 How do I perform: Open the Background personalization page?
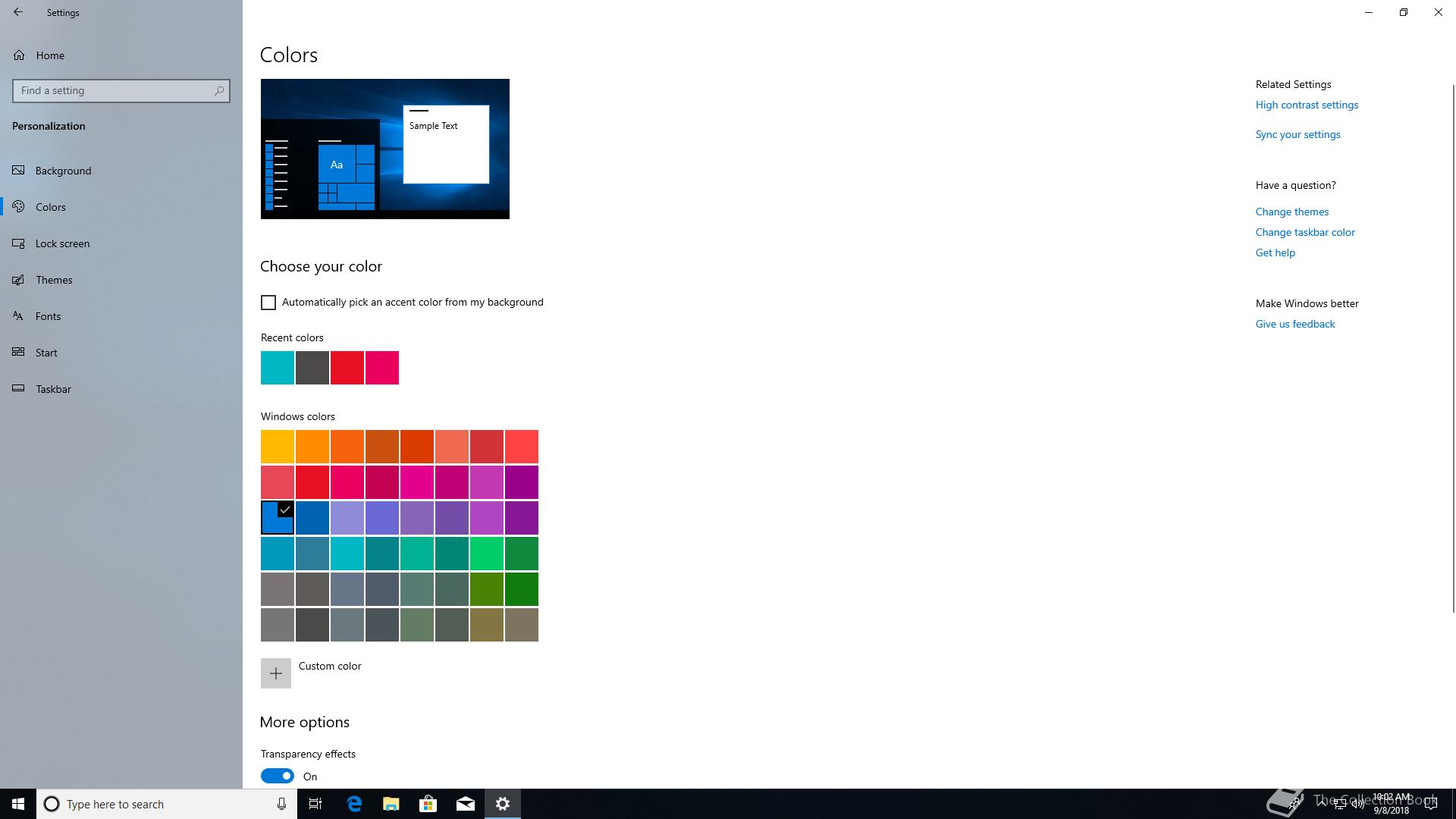click(x=63, y=171)
